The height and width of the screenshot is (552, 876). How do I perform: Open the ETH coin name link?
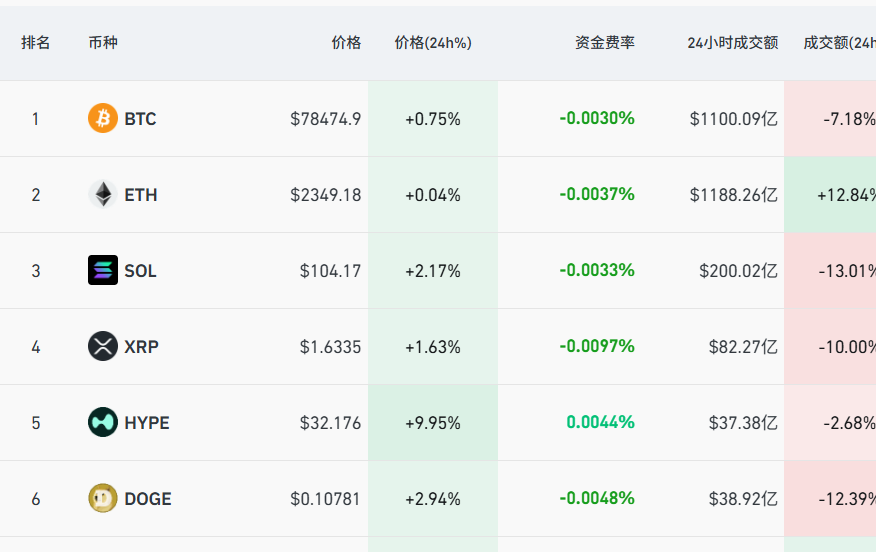click(x=141, y=195)
